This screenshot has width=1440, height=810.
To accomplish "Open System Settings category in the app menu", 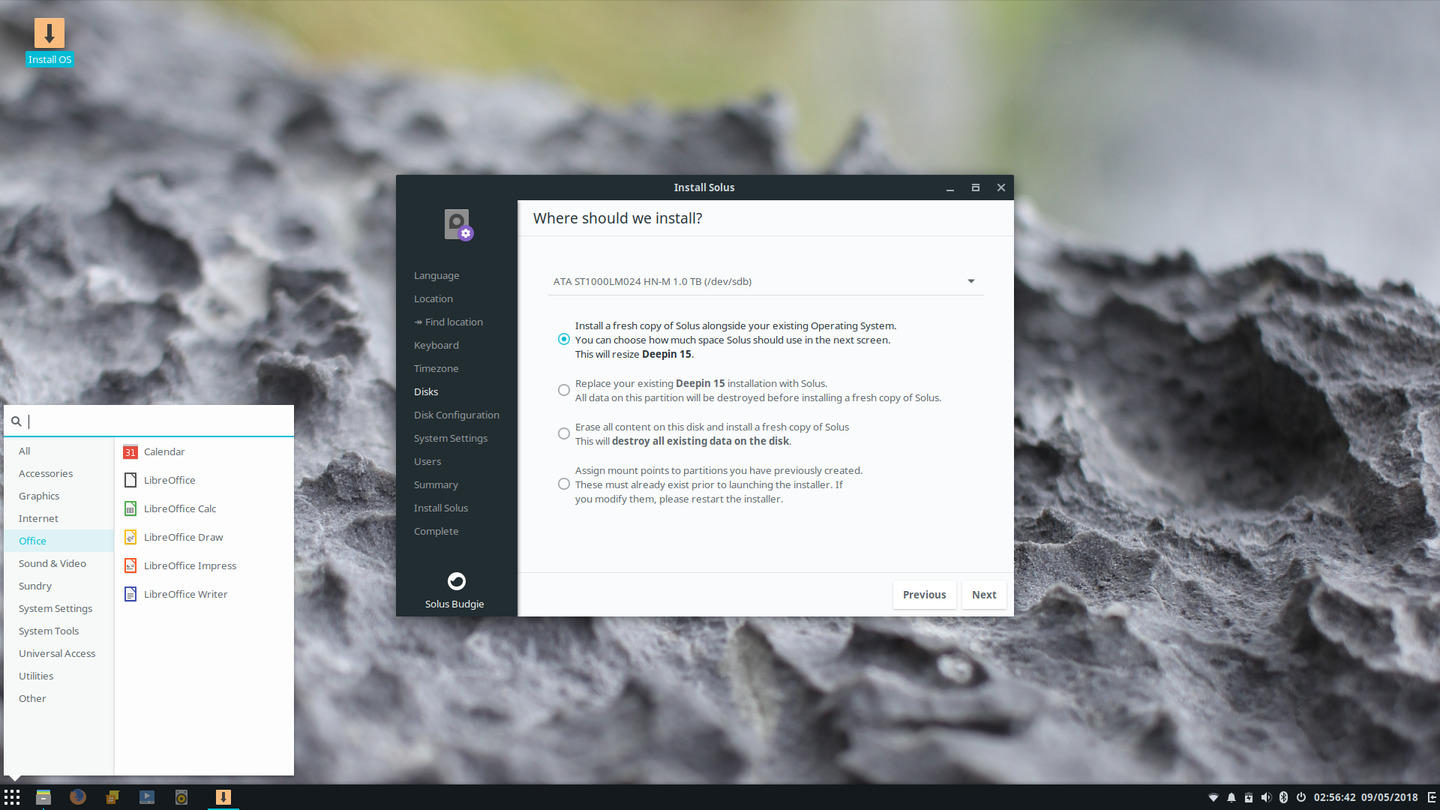I will (x=59, y=608).
